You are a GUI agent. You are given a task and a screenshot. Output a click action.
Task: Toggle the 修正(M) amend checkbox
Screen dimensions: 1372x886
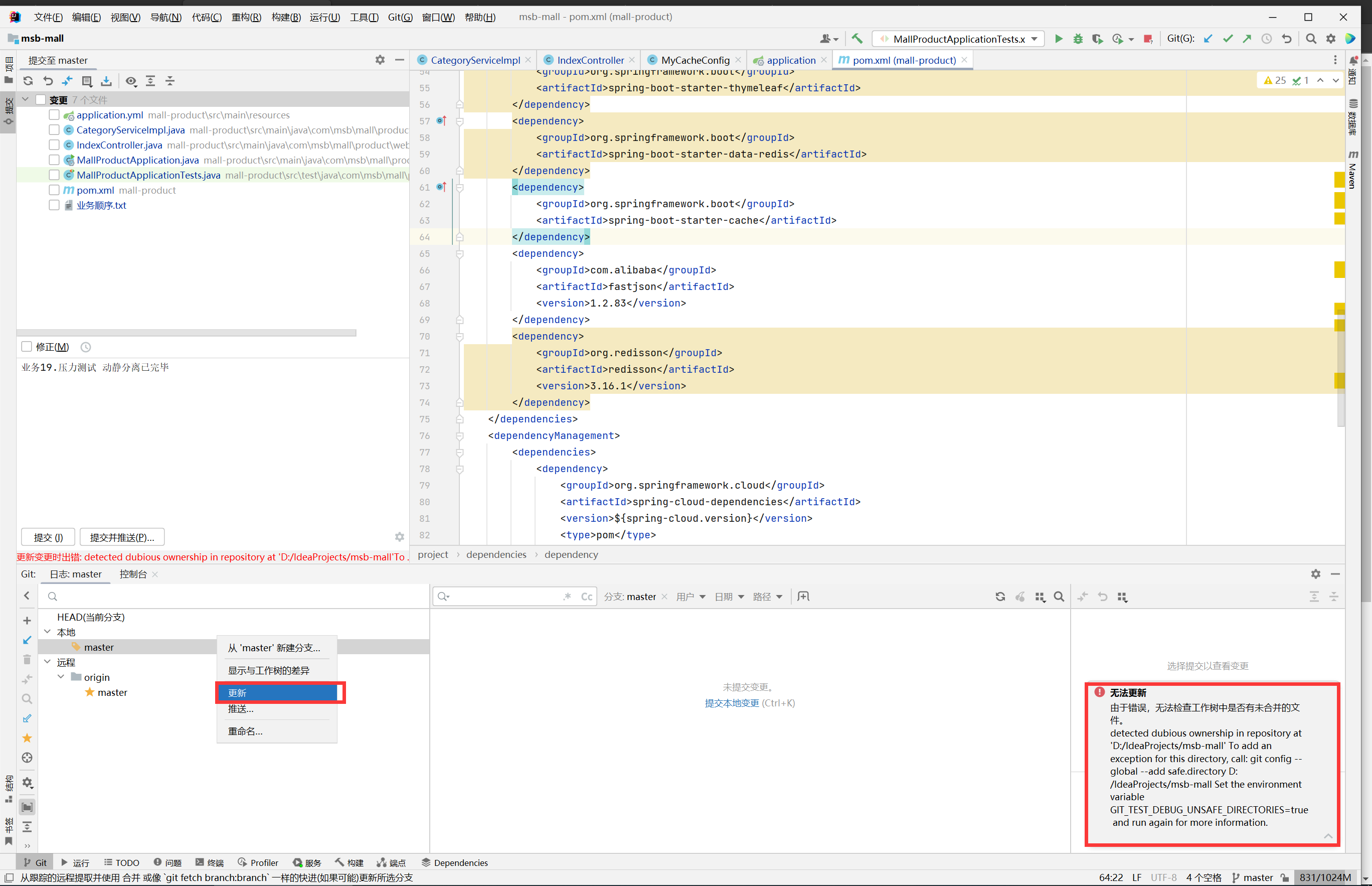coord(27,346)
